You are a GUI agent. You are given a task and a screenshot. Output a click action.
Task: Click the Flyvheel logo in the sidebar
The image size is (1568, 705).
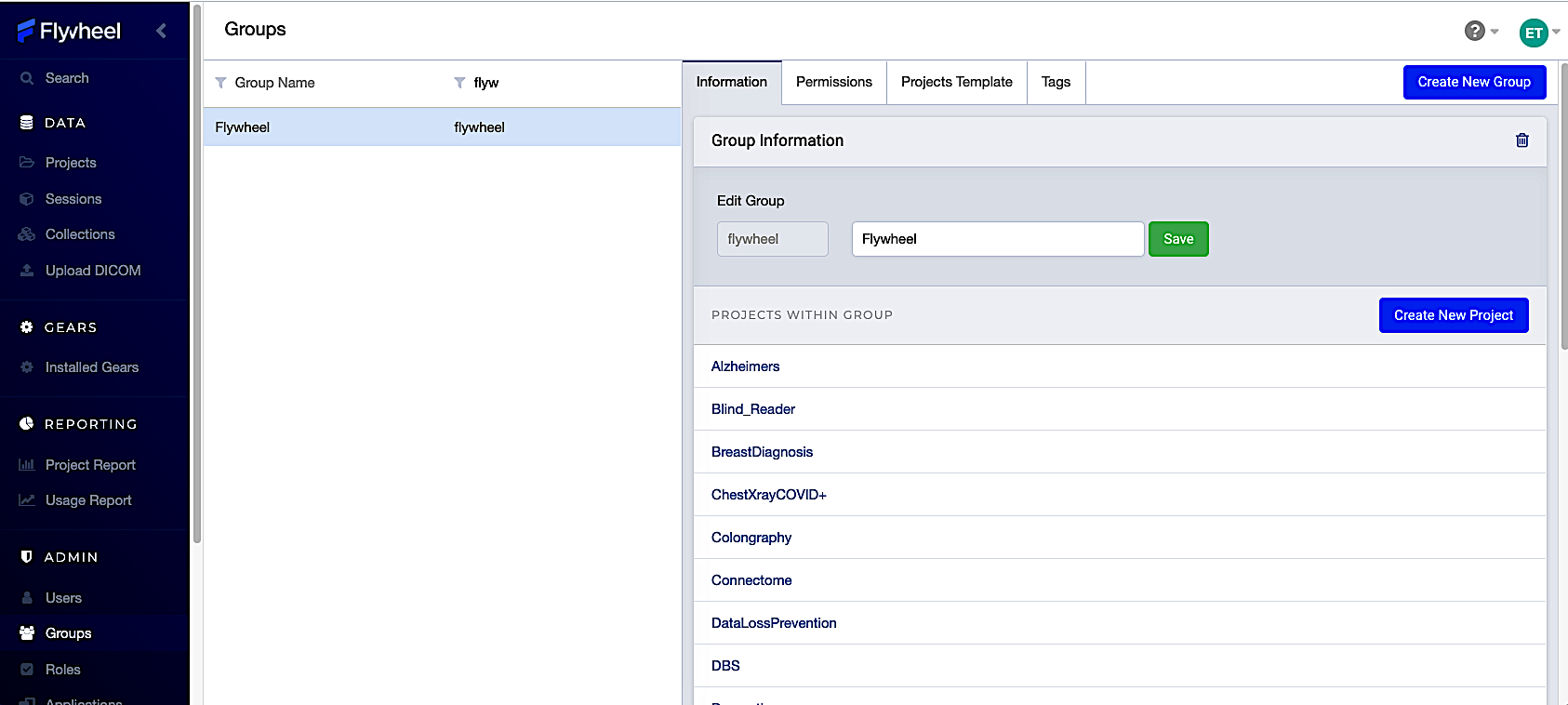pos(69,31)
